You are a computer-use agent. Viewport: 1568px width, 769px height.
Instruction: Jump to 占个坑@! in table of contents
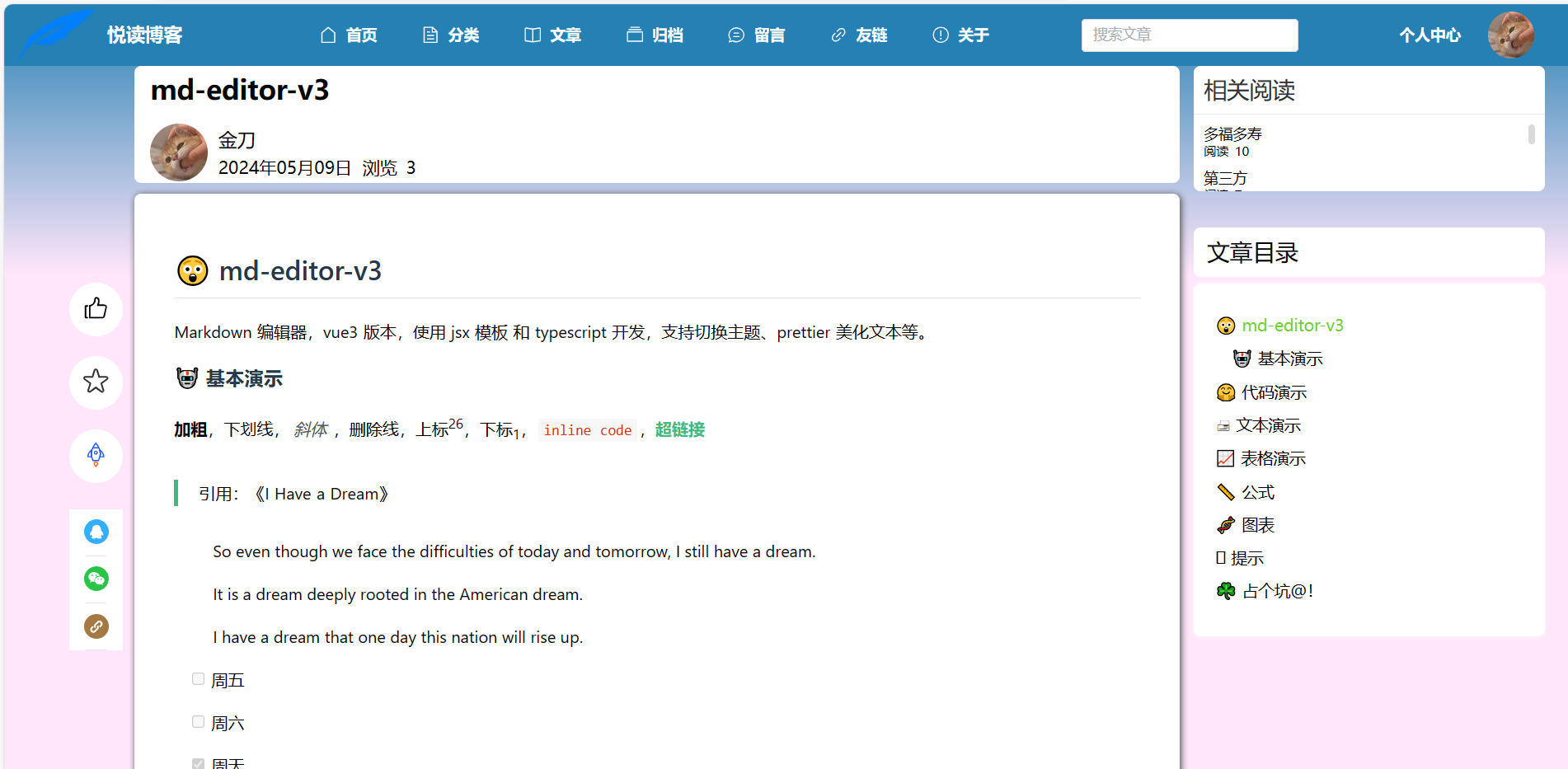point(1278,591)
